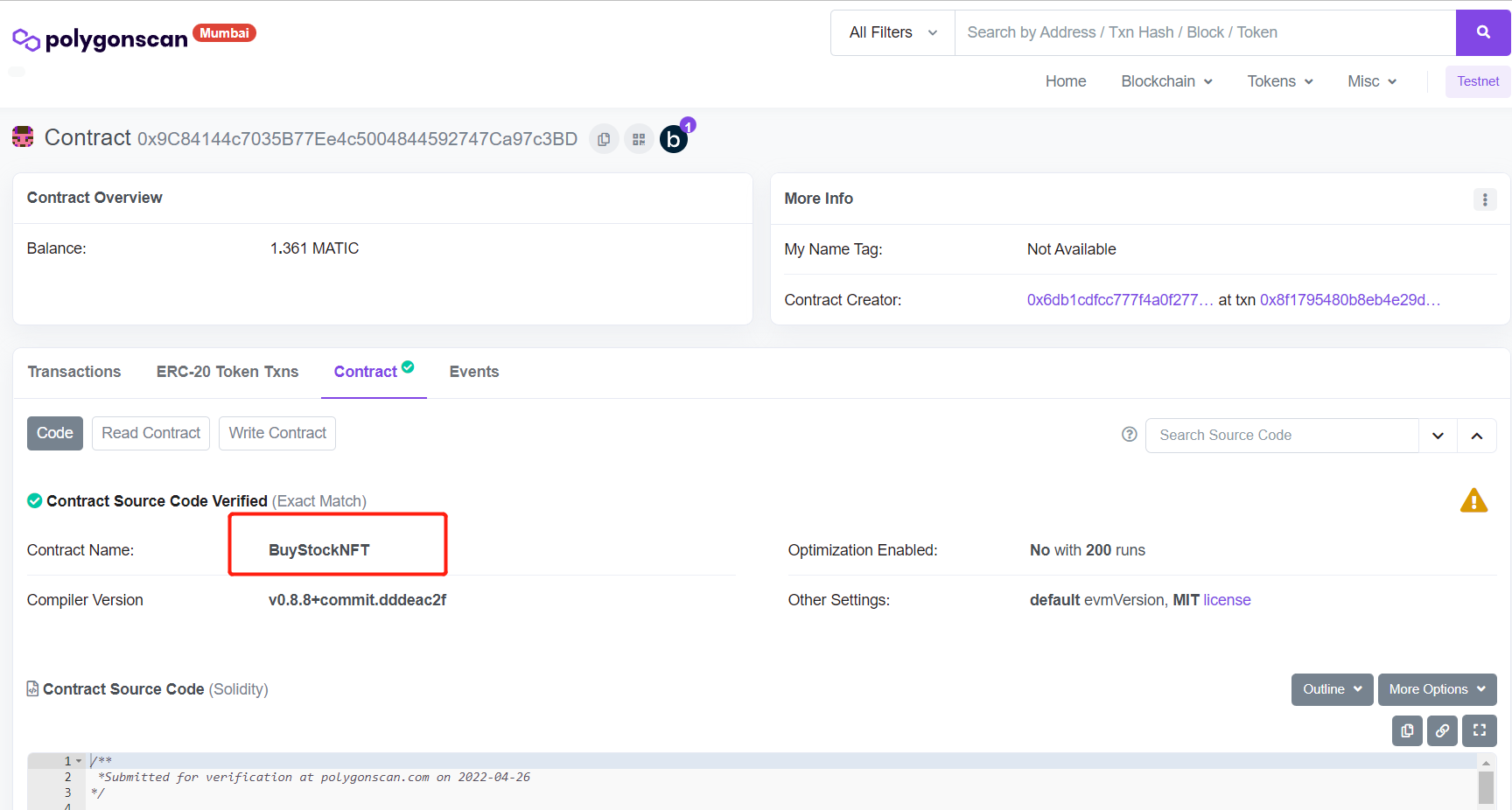Click the BuyStockNFT contract name
This screenshot has width=1512, height=810.
click(x=319, y=550)
